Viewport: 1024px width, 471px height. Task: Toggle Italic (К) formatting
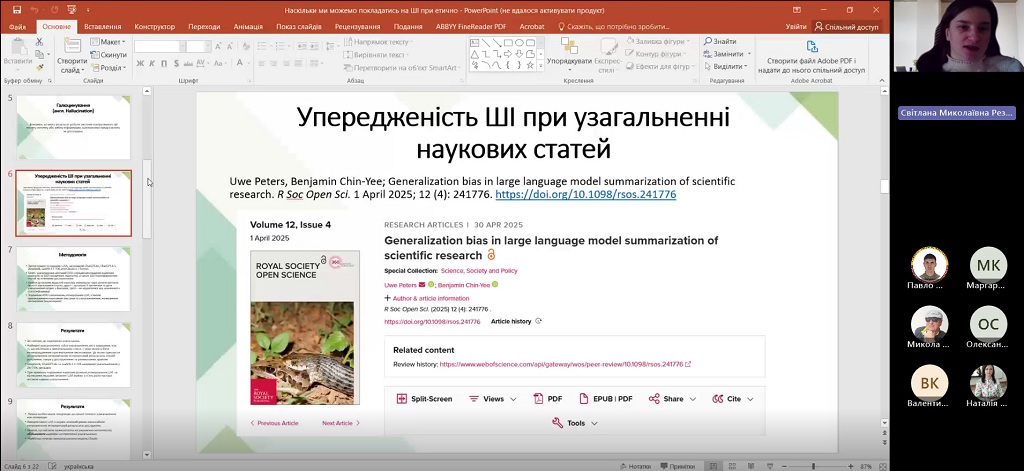(152, 65)
